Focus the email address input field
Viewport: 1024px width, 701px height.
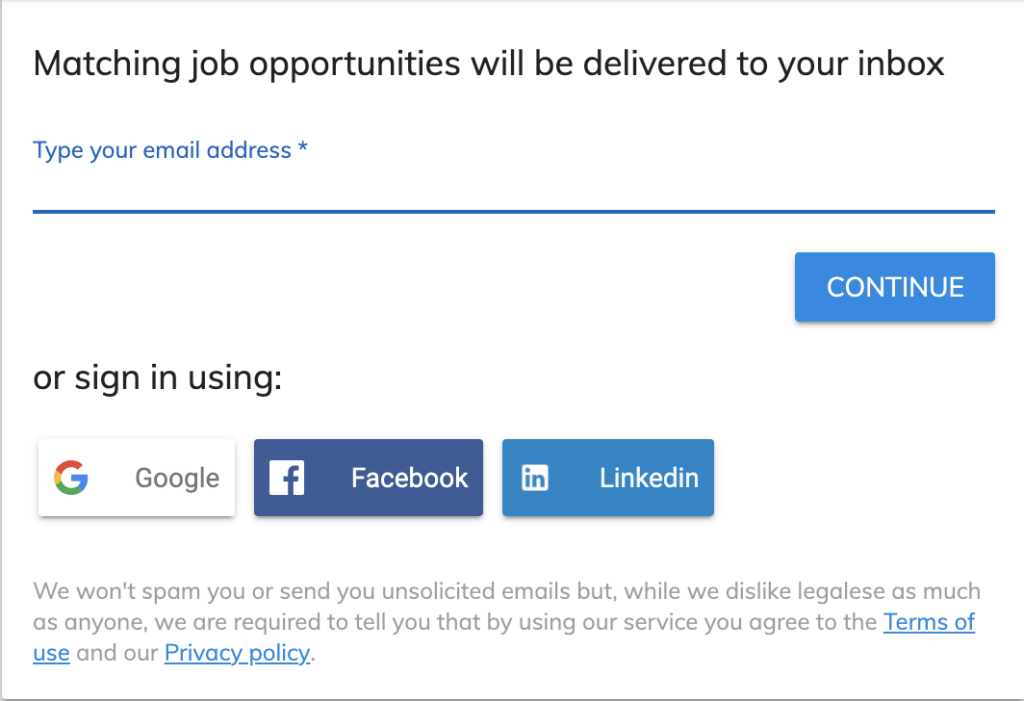click(513, 187)
